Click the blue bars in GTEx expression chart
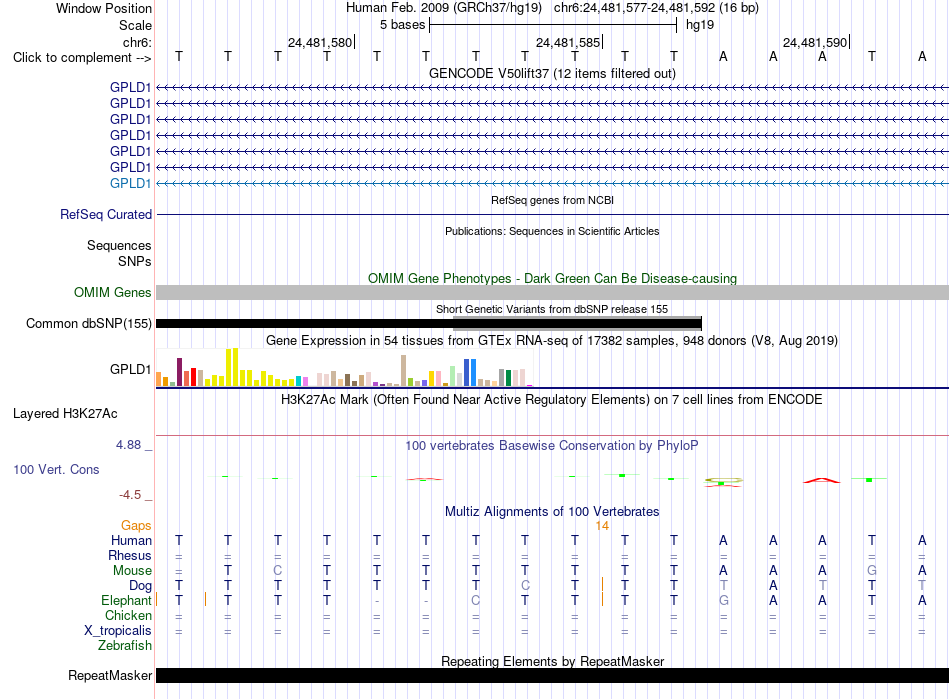 [x=470, y=373]
